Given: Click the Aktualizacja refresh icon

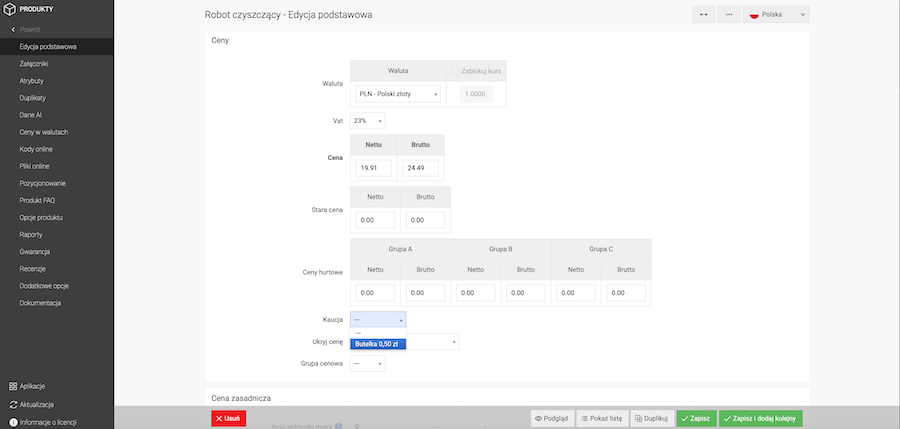Looking at the screenshot, I should [13, 404].
